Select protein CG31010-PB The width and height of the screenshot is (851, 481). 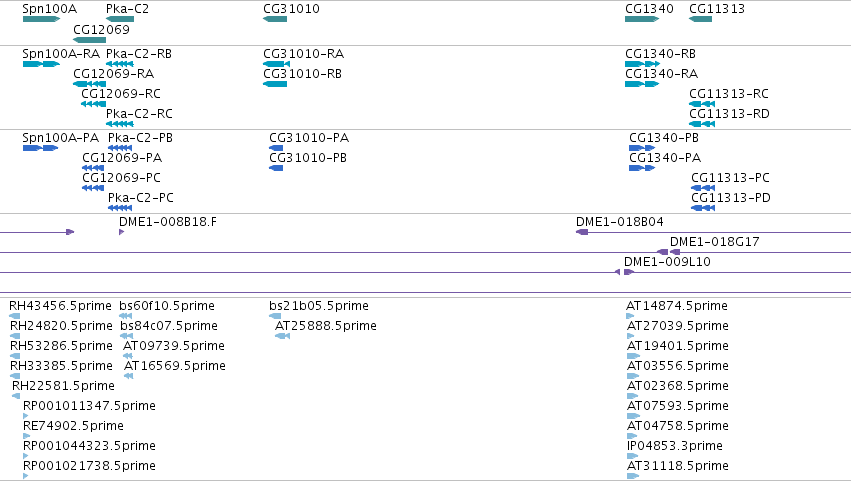308,159
